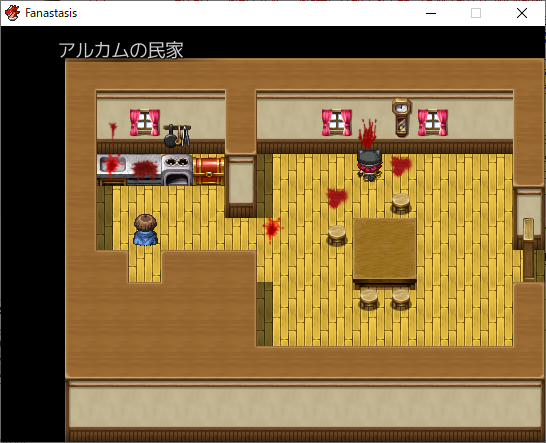Minimize the Fanastasis window

(x=431, y=13)
